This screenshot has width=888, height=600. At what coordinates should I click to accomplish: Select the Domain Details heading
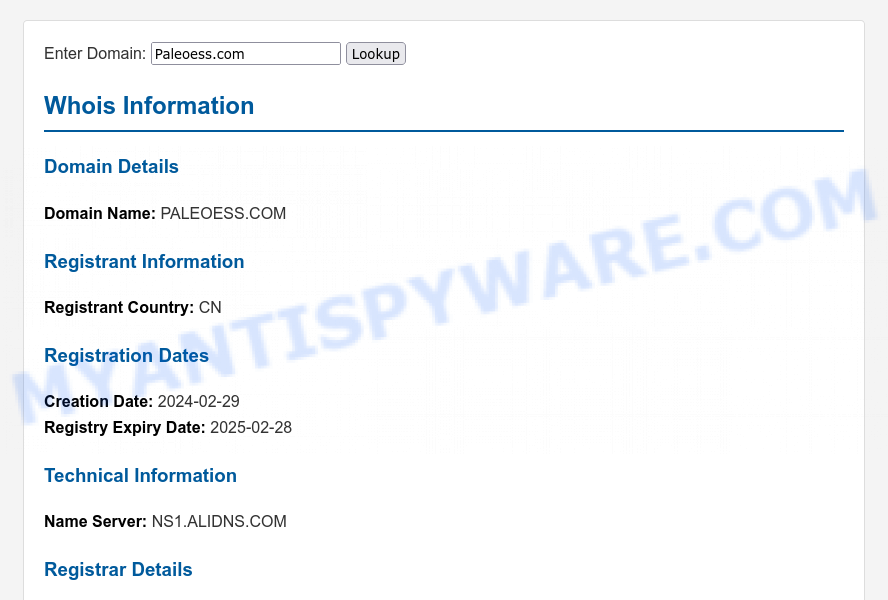pyautogui.click(x=112, y=167)
